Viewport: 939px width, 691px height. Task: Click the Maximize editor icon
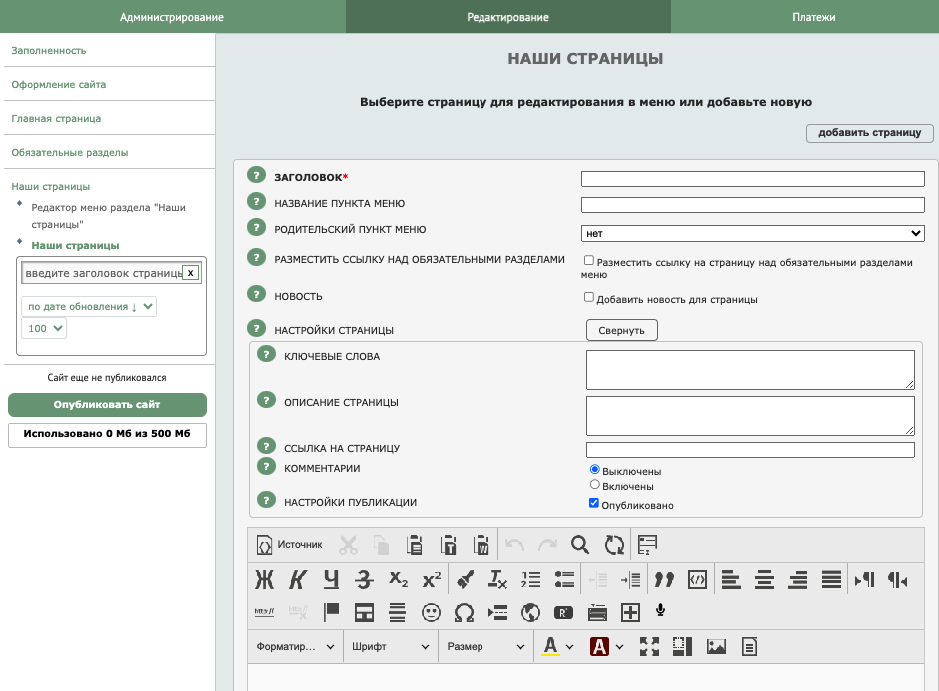[649, 646]
